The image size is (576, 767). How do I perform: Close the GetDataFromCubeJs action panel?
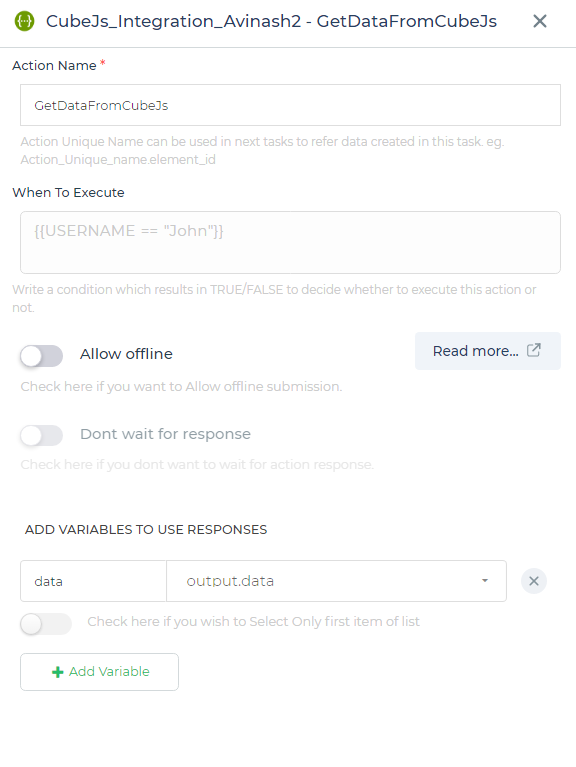point(539,21)
